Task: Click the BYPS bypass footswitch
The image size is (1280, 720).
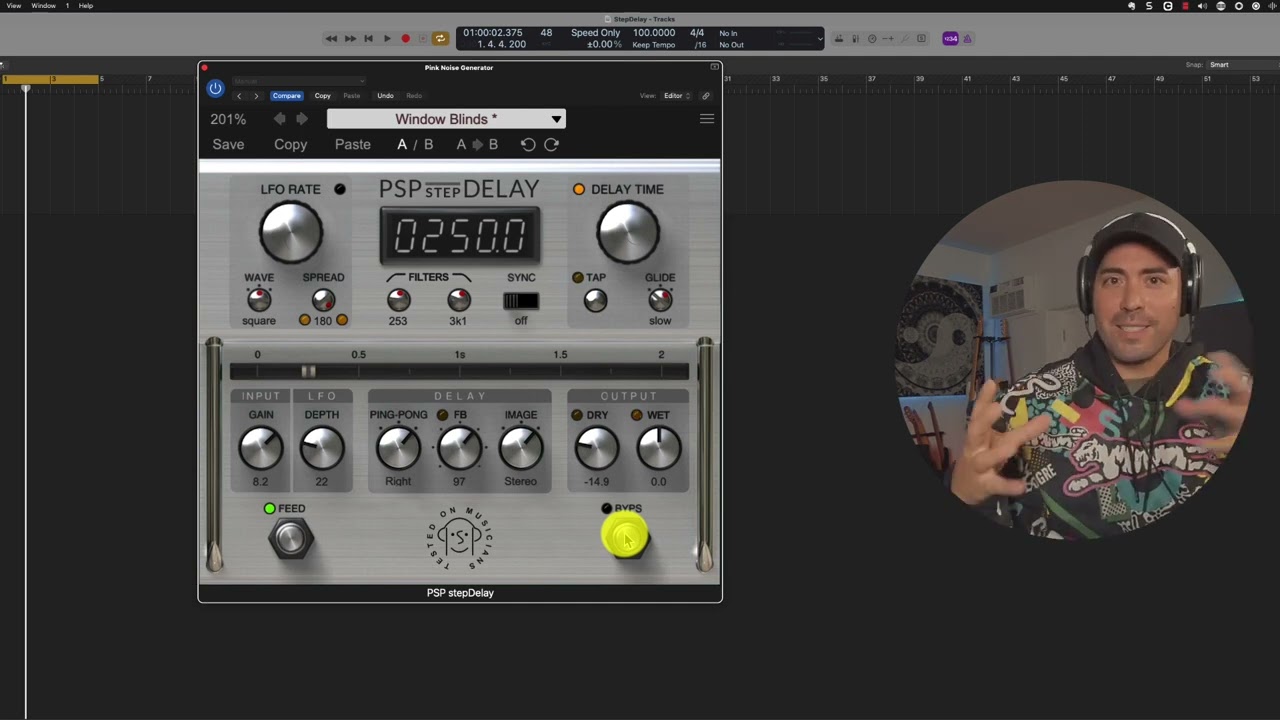Action: pyautogui.click(x=627, y=540)
